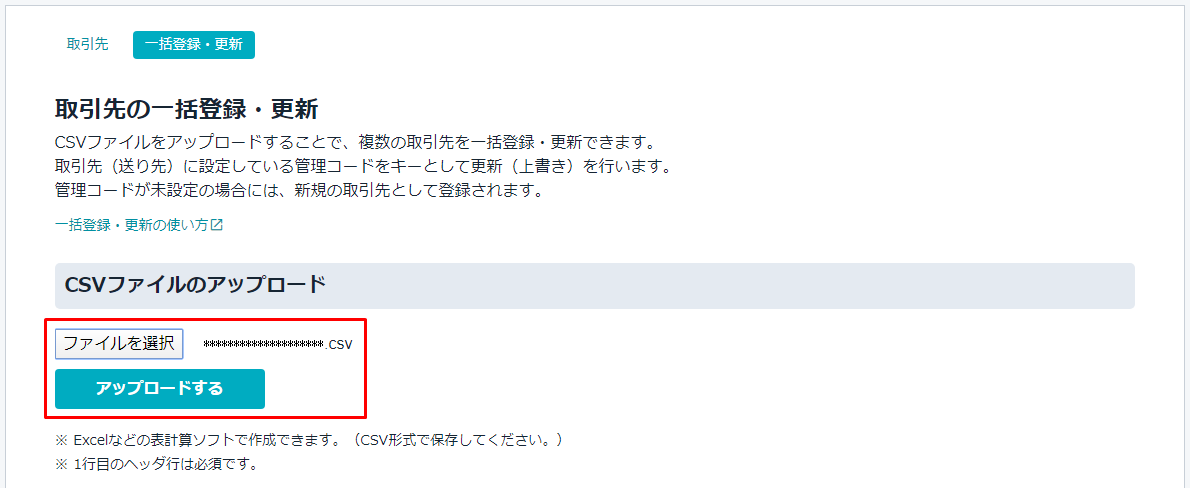Click the masked asterisk file name text
The image size is (1190, 488).
point(265,344)
